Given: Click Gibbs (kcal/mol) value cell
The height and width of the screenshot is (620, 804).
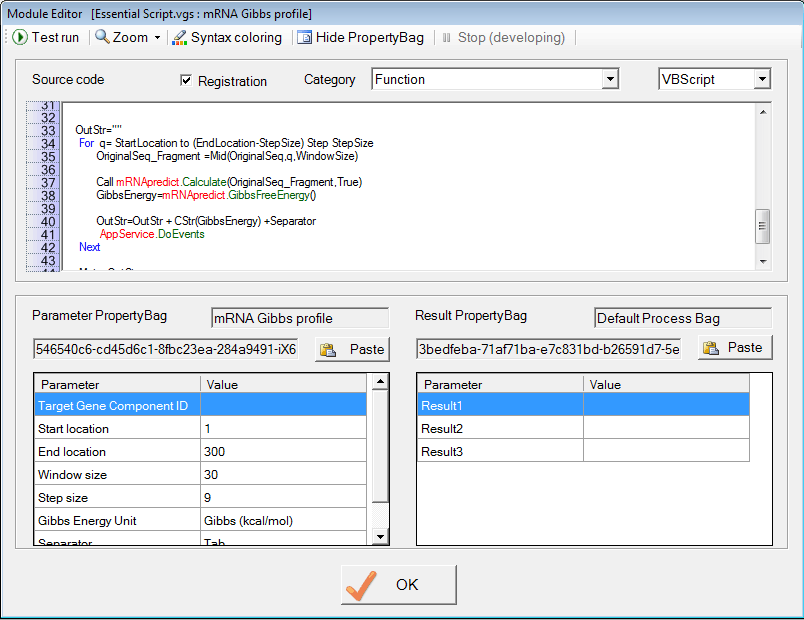Looking at the screenshot, I should (284, 521).
